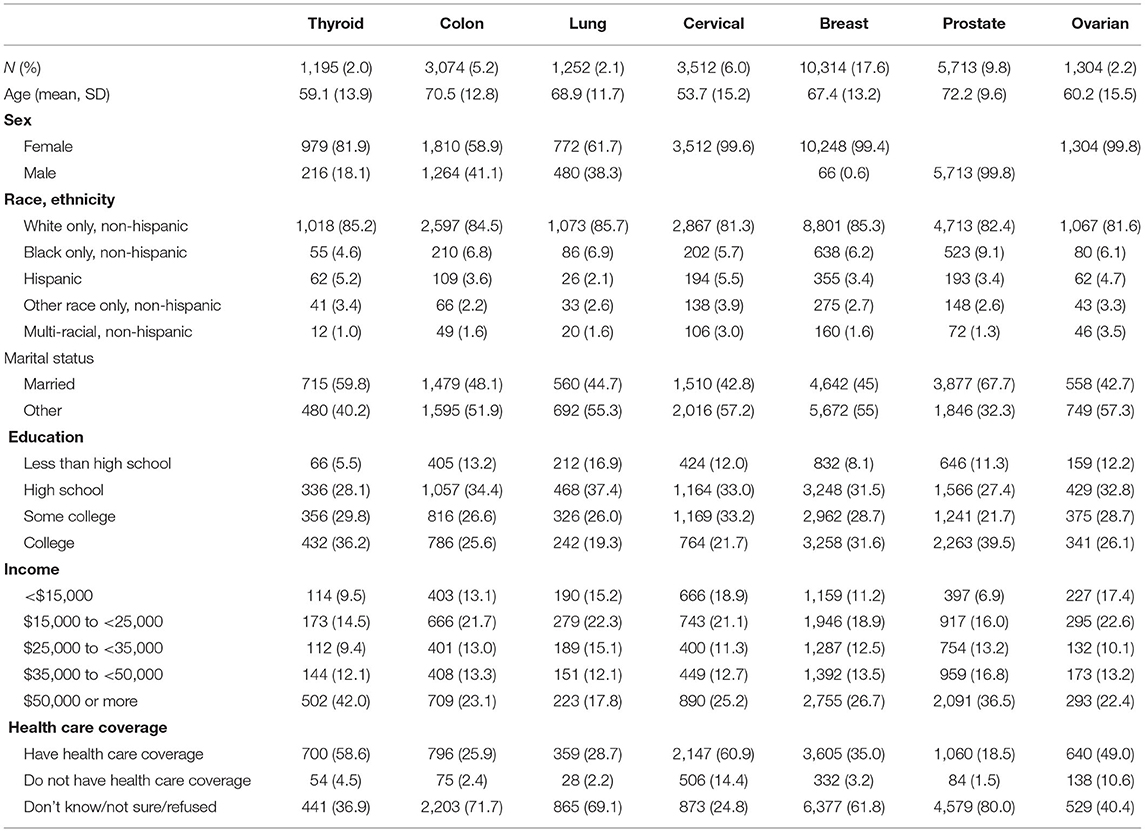Image resolution: width=1145 pixels, height=832 pixels.
Task: Click the High school row label
Action: tap(64, 490)
